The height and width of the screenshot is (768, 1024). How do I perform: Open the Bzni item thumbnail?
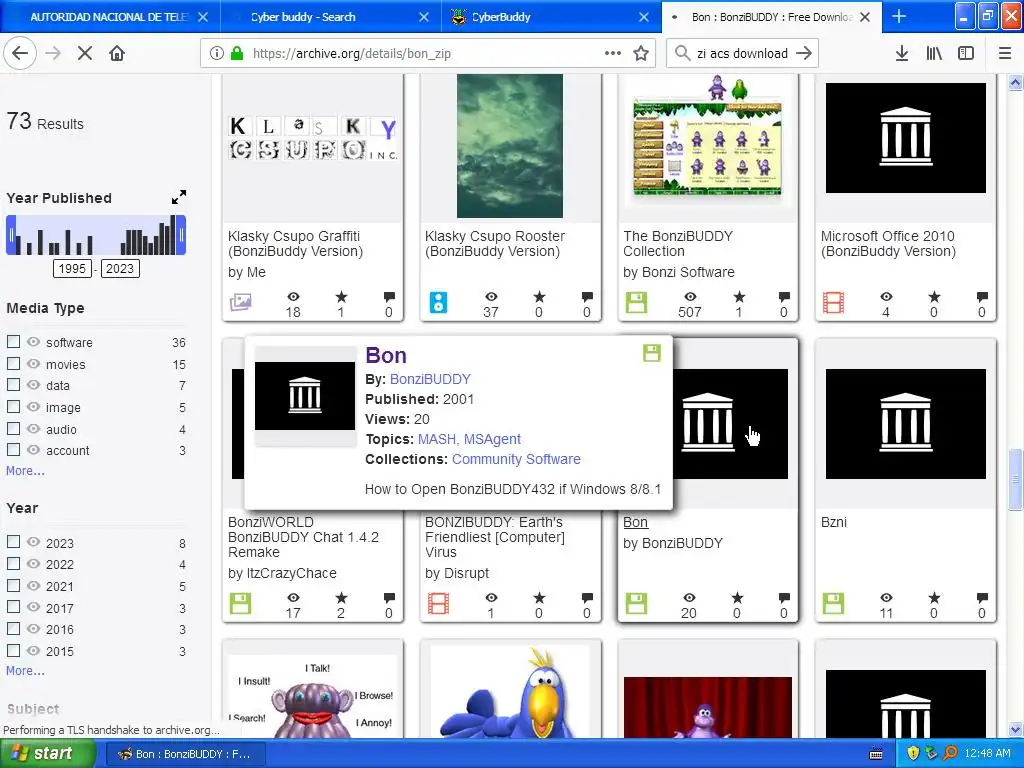tap(905, 424)
